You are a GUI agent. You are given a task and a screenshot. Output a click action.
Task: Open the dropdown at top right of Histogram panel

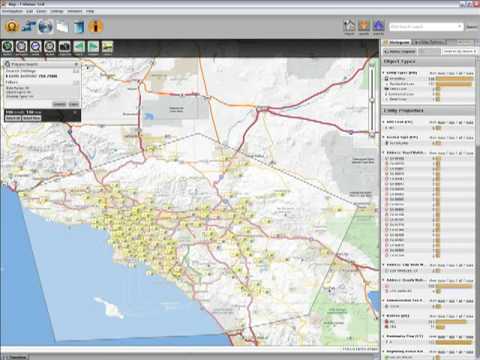pos(459,51)
